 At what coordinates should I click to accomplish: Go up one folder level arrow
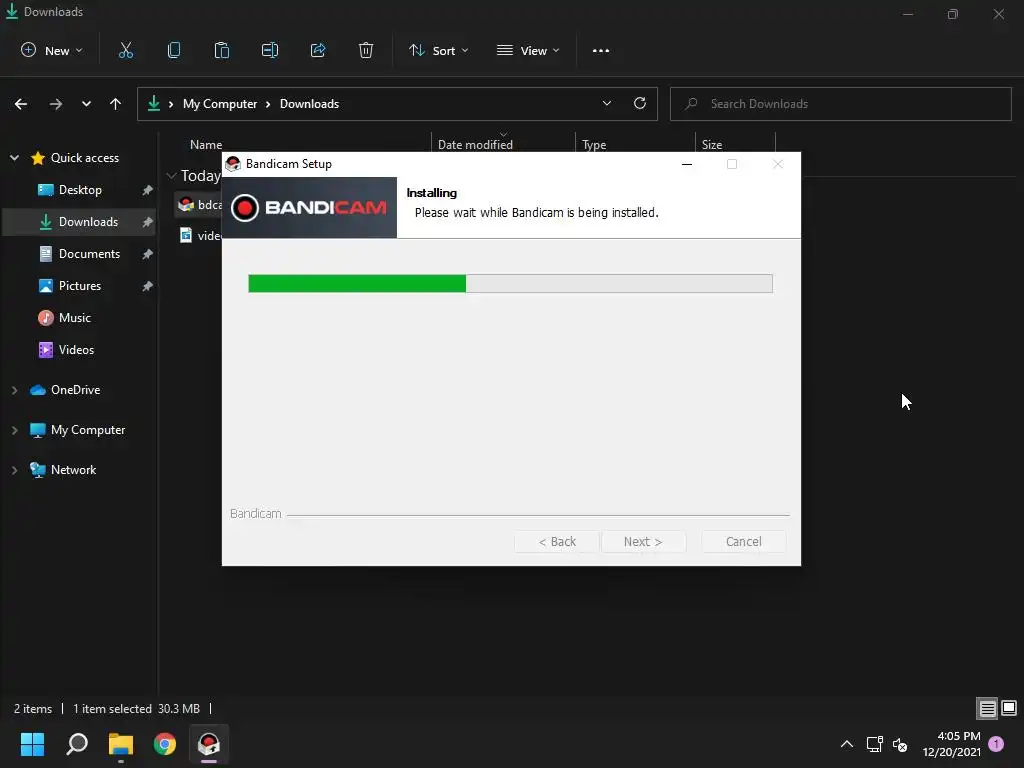(116, 104)
